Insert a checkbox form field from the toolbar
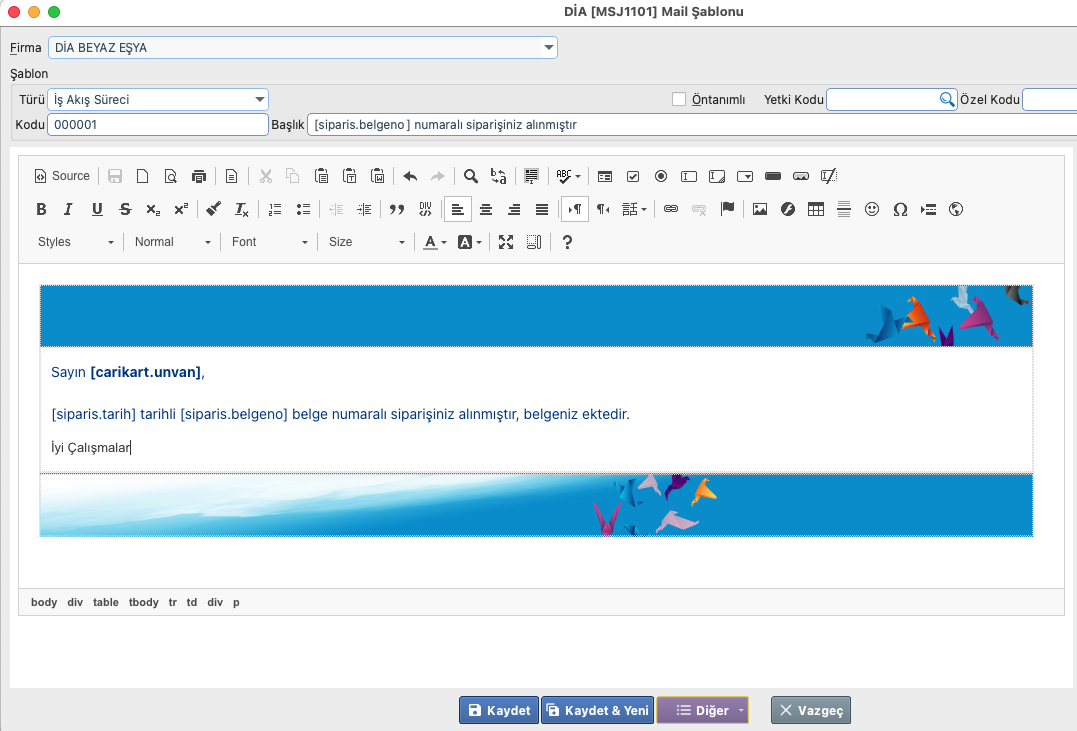The image size is (1077, 731). tap(633, 176)
